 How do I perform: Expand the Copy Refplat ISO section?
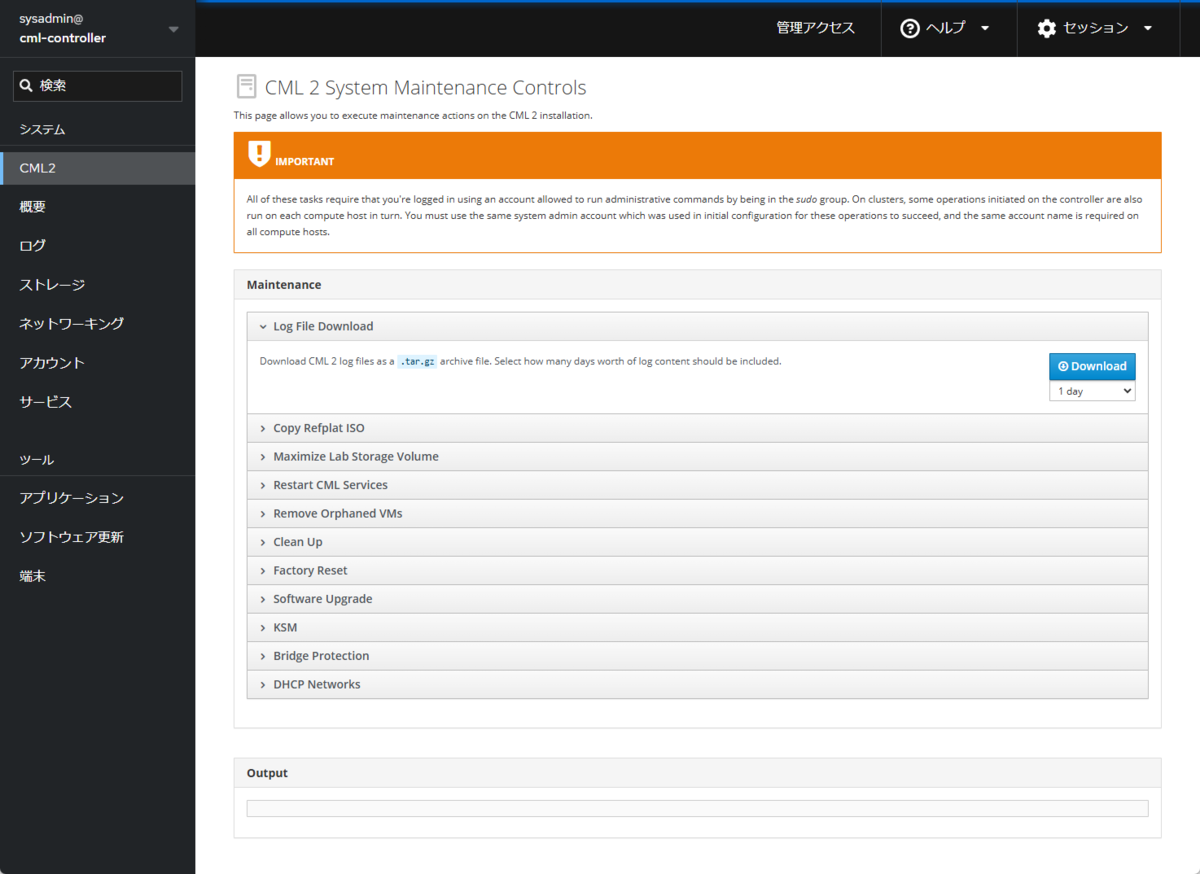[697, 428]
